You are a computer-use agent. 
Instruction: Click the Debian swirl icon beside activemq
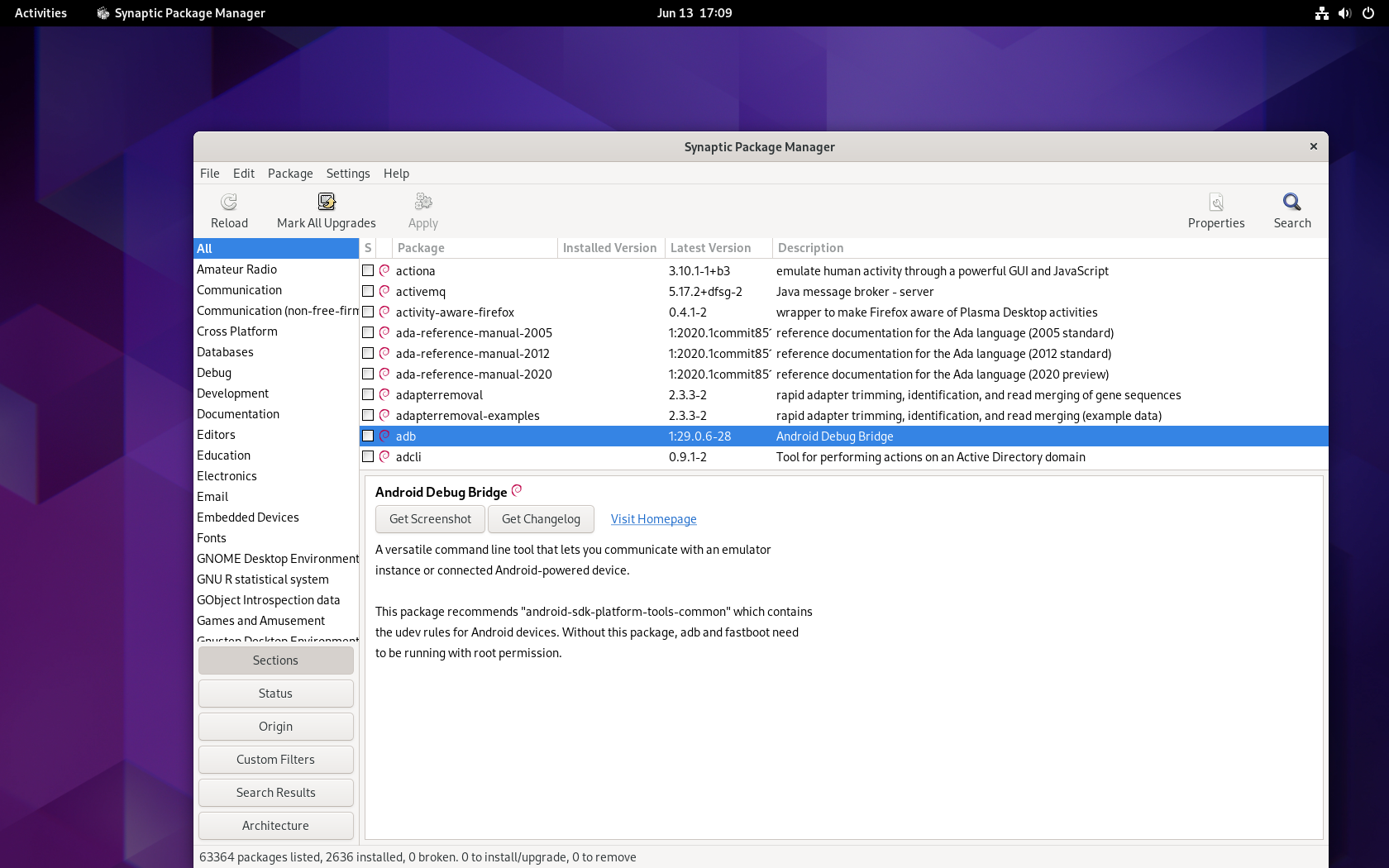(x=384, y=291)
